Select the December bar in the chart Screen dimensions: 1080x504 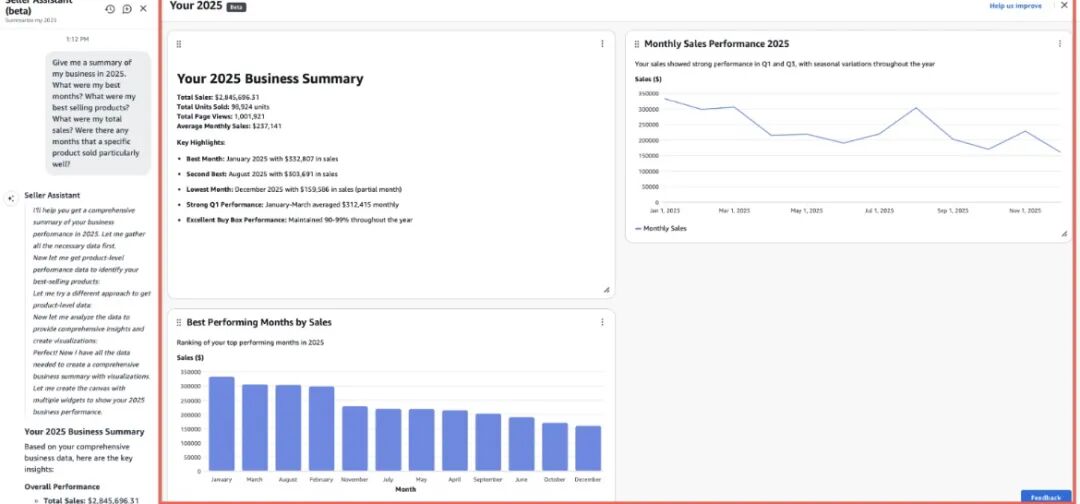click(589, 448)
